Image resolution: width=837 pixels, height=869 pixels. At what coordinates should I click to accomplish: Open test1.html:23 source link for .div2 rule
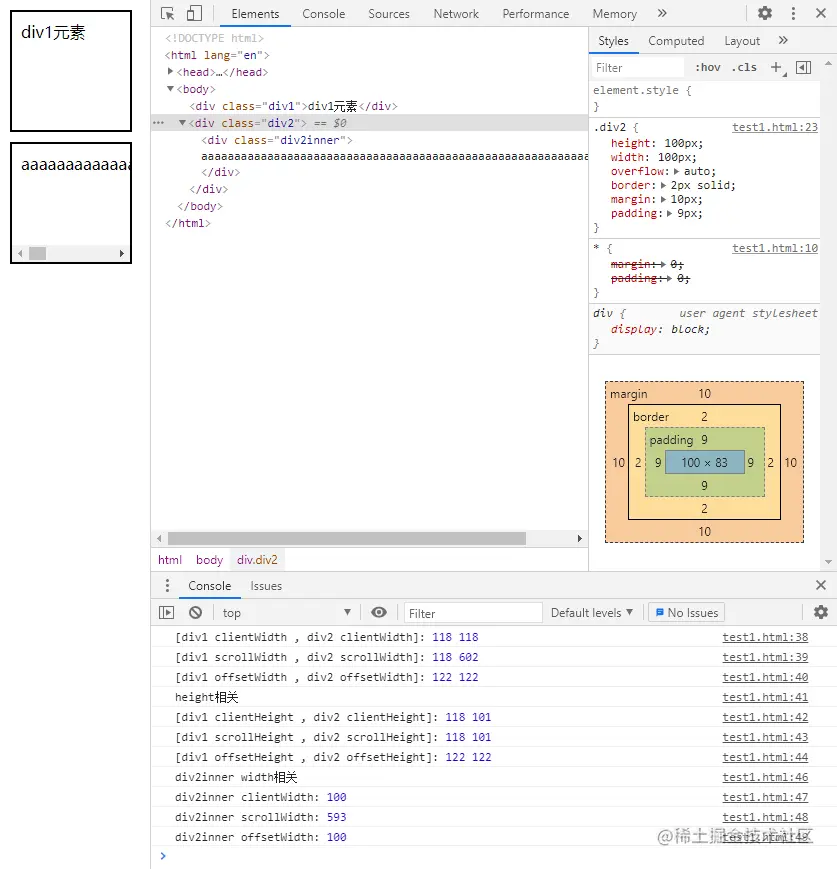point(774,127)
